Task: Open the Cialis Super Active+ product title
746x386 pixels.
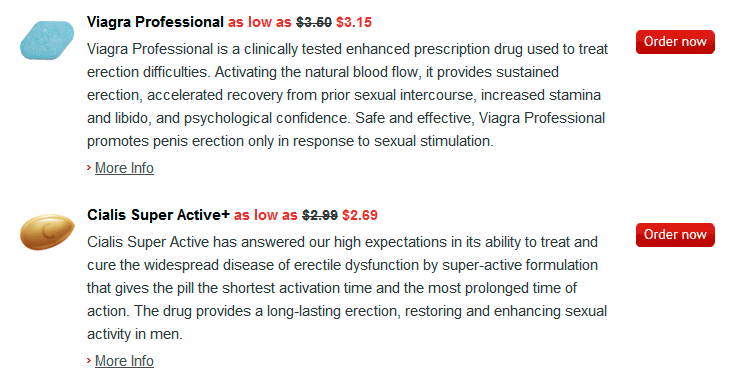Action: 158,215
